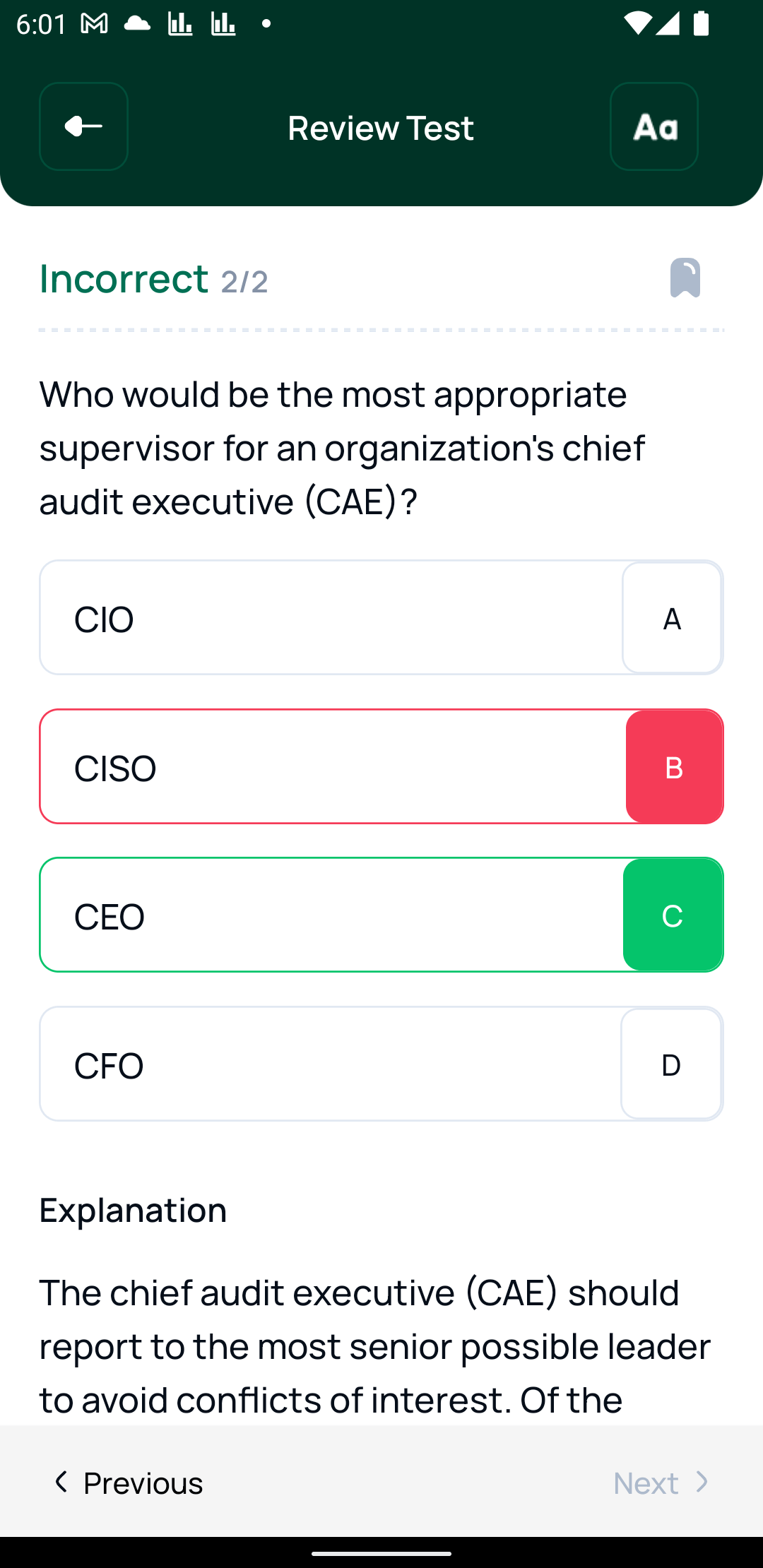Tap the back arrow button

tap(83, 126)
